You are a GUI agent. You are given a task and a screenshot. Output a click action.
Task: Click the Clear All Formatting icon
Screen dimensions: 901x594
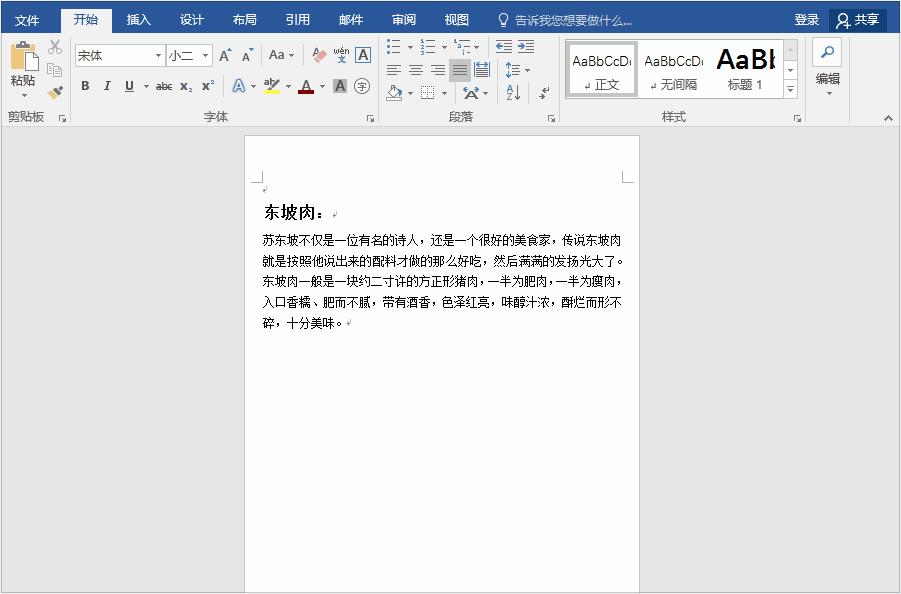[x=317, y=53]
